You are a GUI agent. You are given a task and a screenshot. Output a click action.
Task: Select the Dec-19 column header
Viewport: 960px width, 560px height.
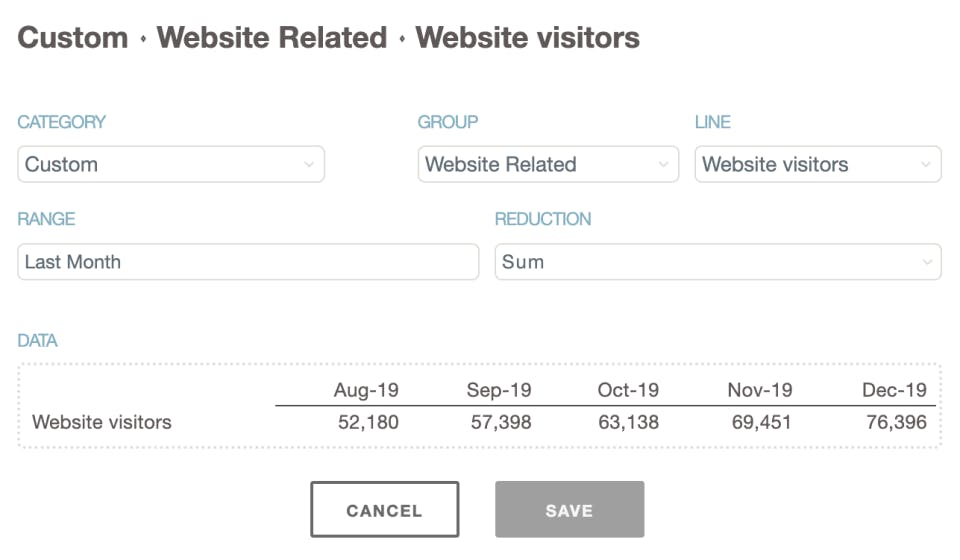coord(894,390)
